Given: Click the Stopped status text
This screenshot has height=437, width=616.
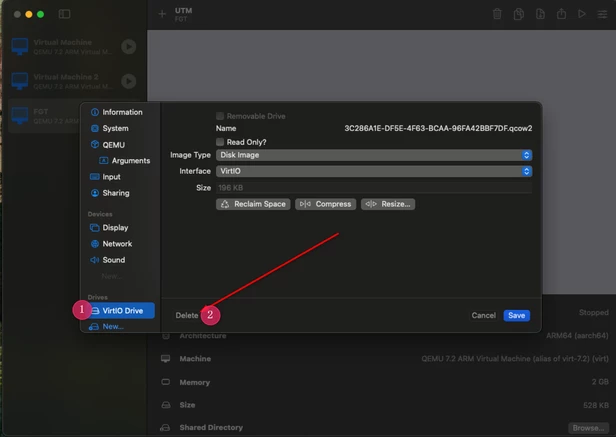Looking at the screenshot, I should pyautogui.click(x=594, y=312).
